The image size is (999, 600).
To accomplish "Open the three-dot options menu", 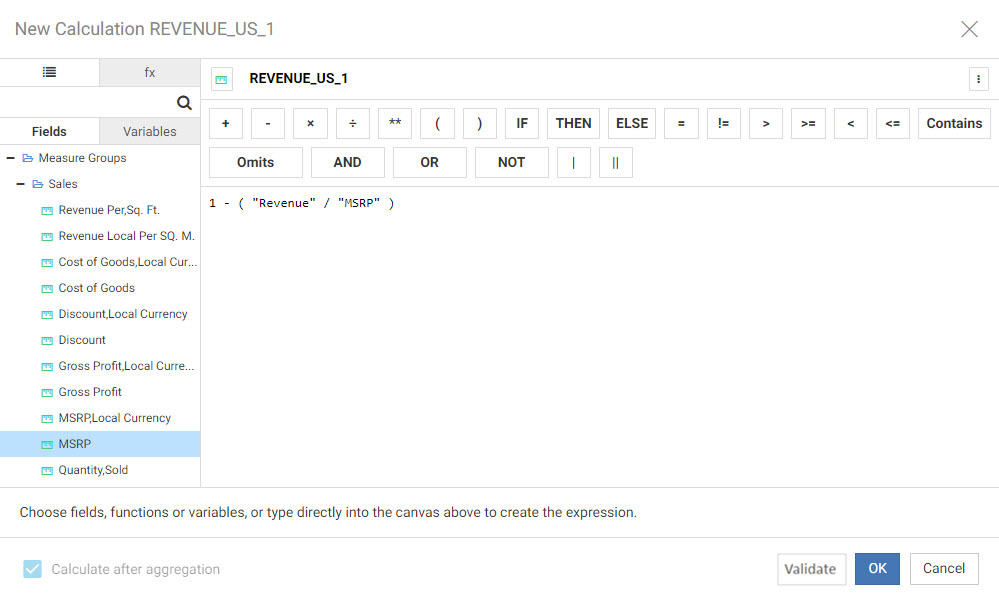I will pos(978,79).
